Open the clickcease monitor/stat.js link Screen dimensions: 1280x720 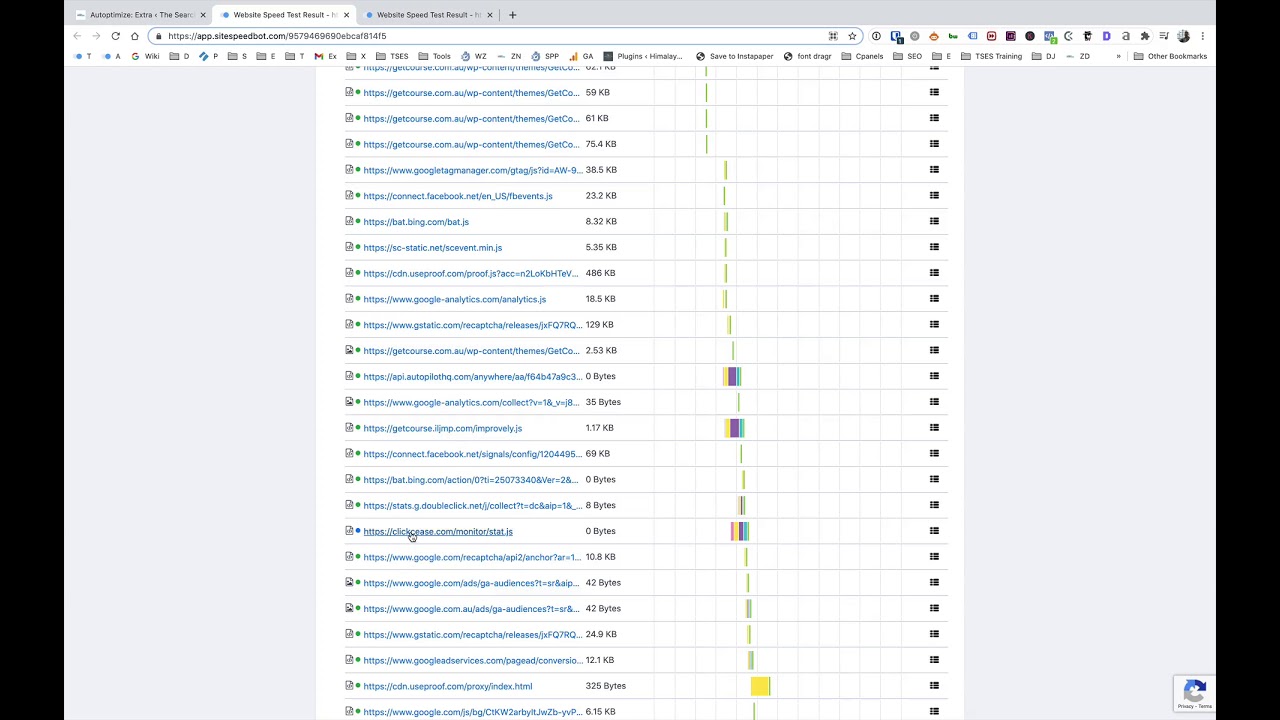click(x=438, y=531)
